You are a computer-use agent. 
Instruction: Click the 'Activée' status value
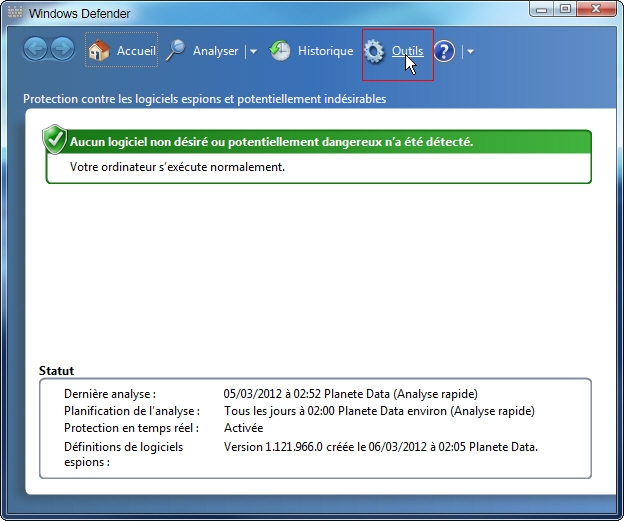[x=243, y=428]
